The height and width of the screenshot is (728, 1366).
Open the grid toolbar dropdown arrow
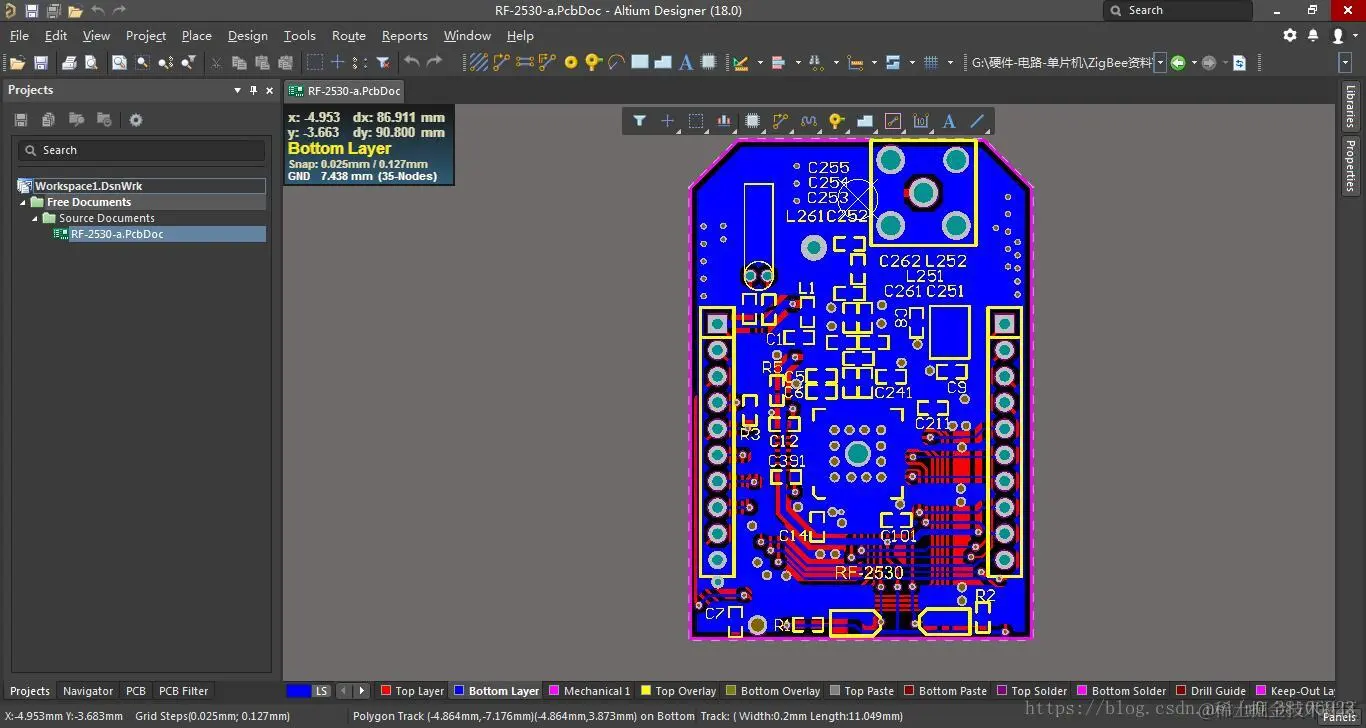coord(950,62)
